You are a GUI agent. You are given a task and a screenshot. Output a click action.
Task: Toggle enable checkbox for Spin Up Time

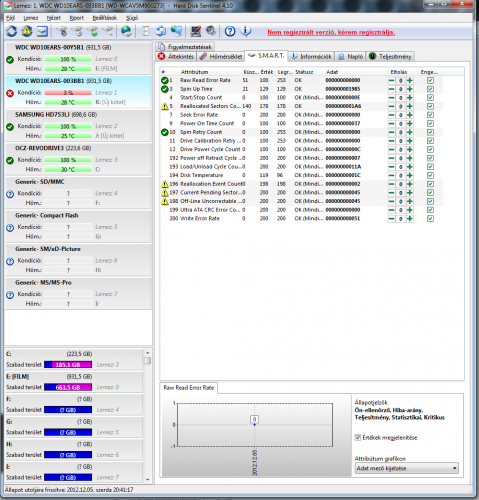click(x=430, y=89)
